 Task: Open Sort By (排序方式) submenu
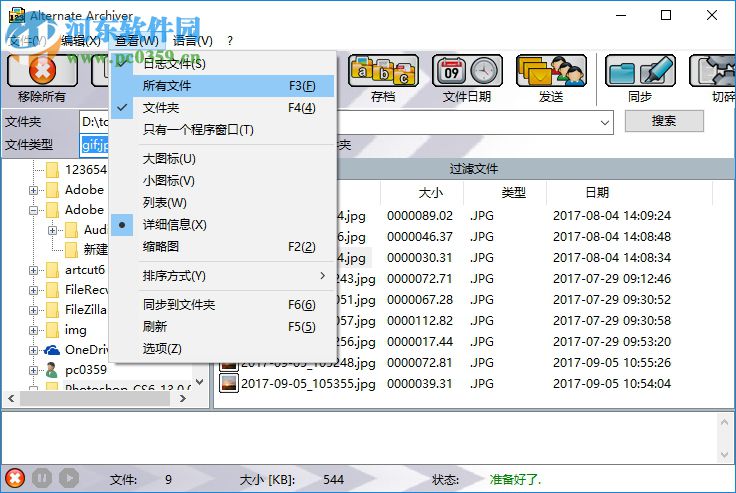[x=222, y=276]
